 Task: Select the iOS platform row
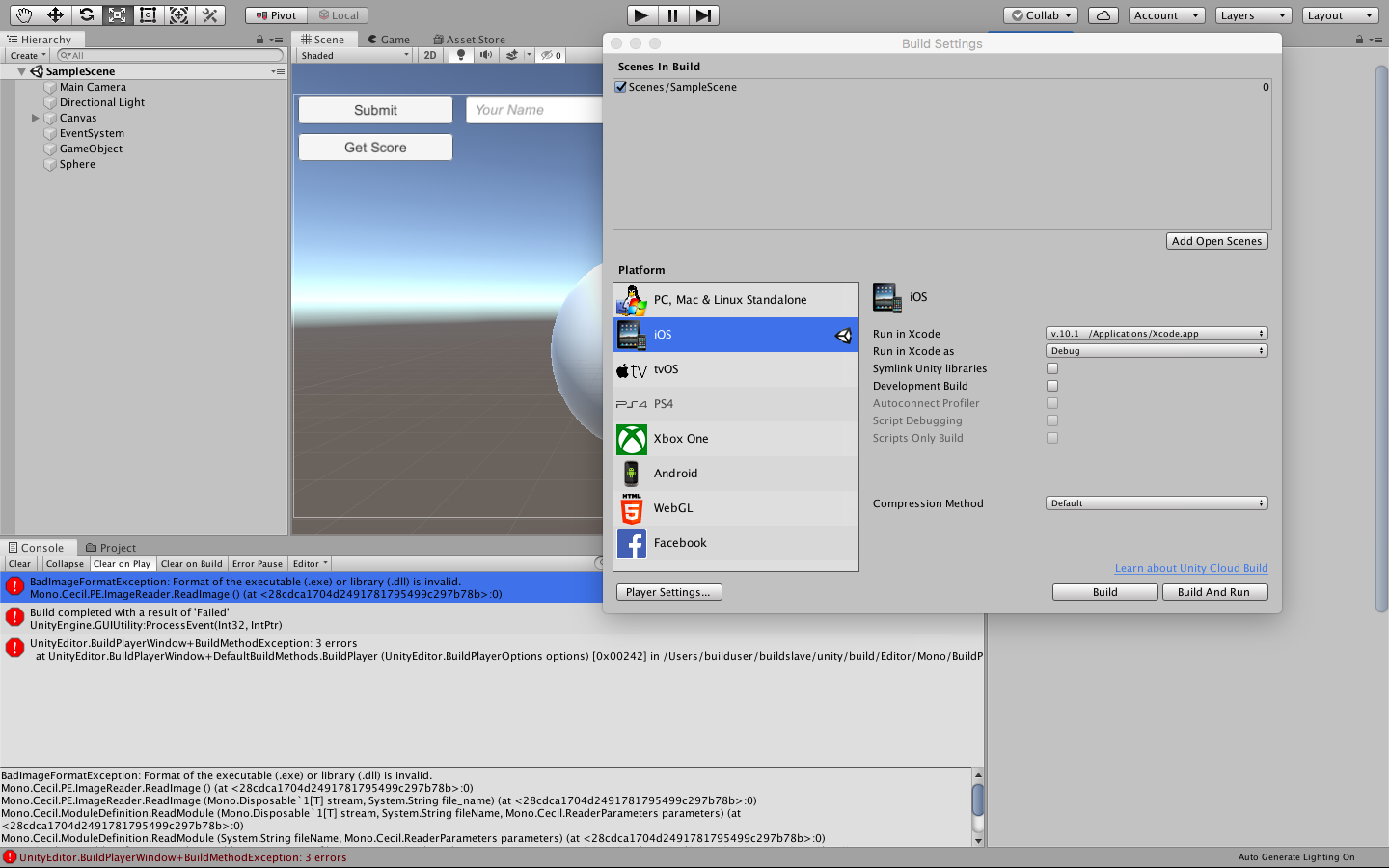pos(736,335)
